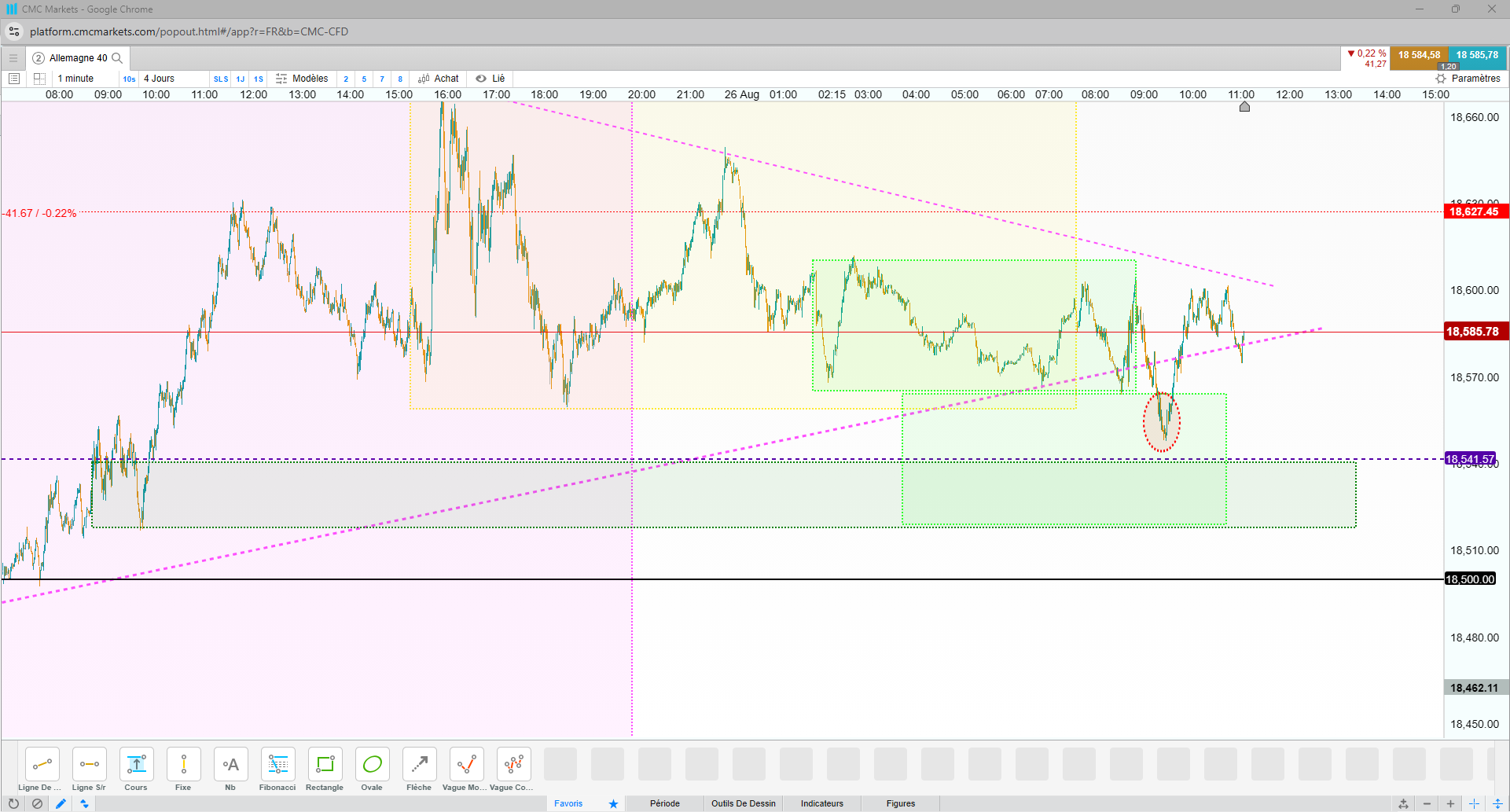Open the Outils De Dessin tab
1510x812 pixels.
(x=743, y=803)
